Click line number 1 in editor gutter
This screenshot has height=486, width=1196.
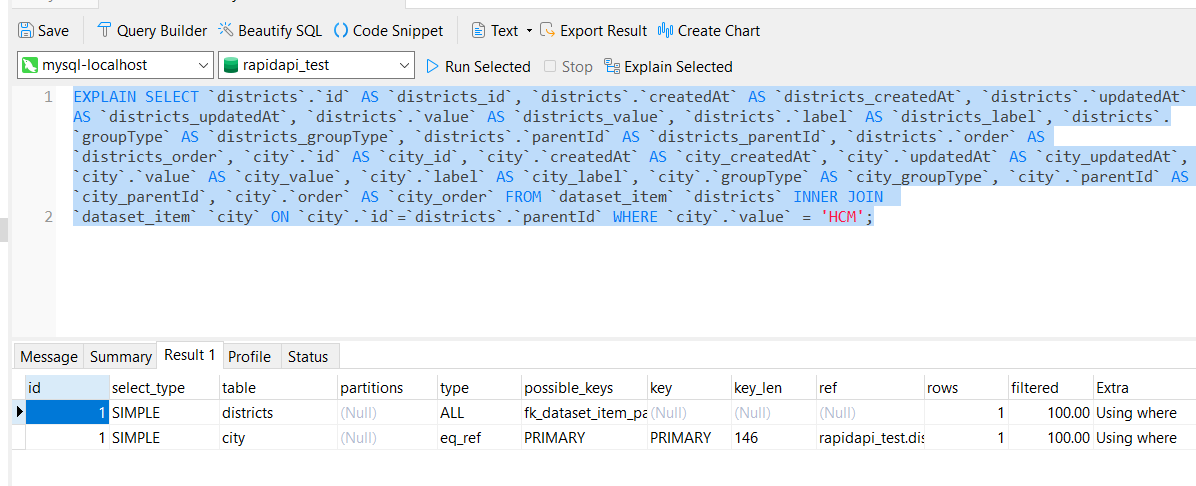pyautogui.click(x=48, y=98)
